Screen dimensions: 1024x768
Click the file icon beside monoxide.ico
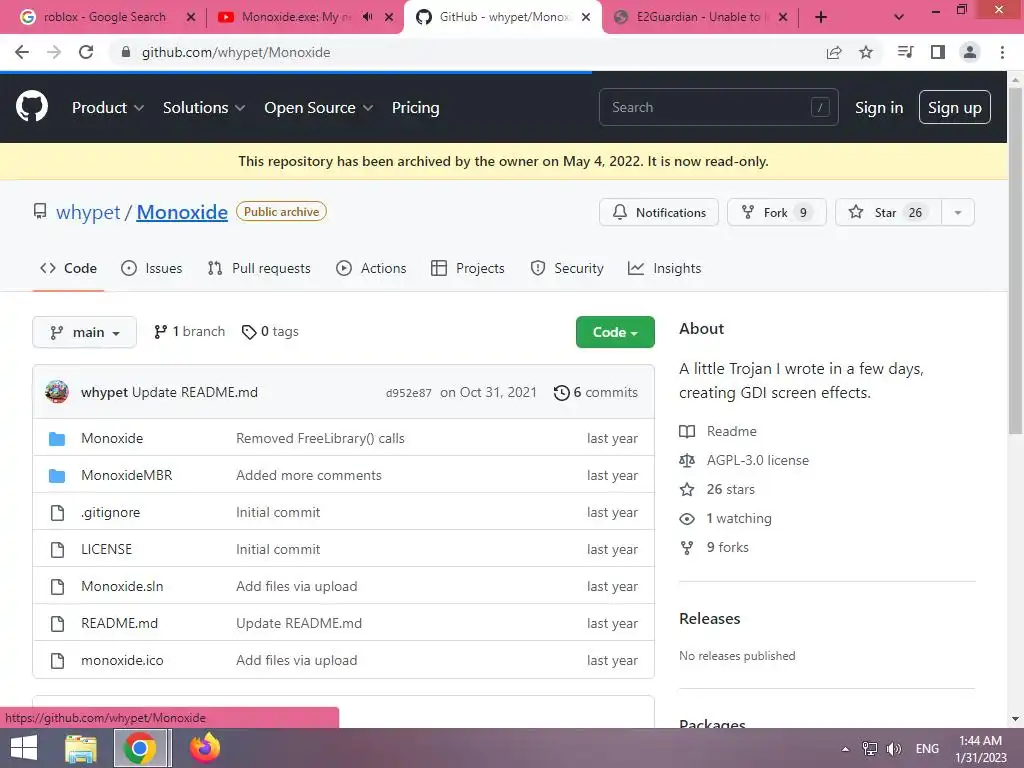57,661
